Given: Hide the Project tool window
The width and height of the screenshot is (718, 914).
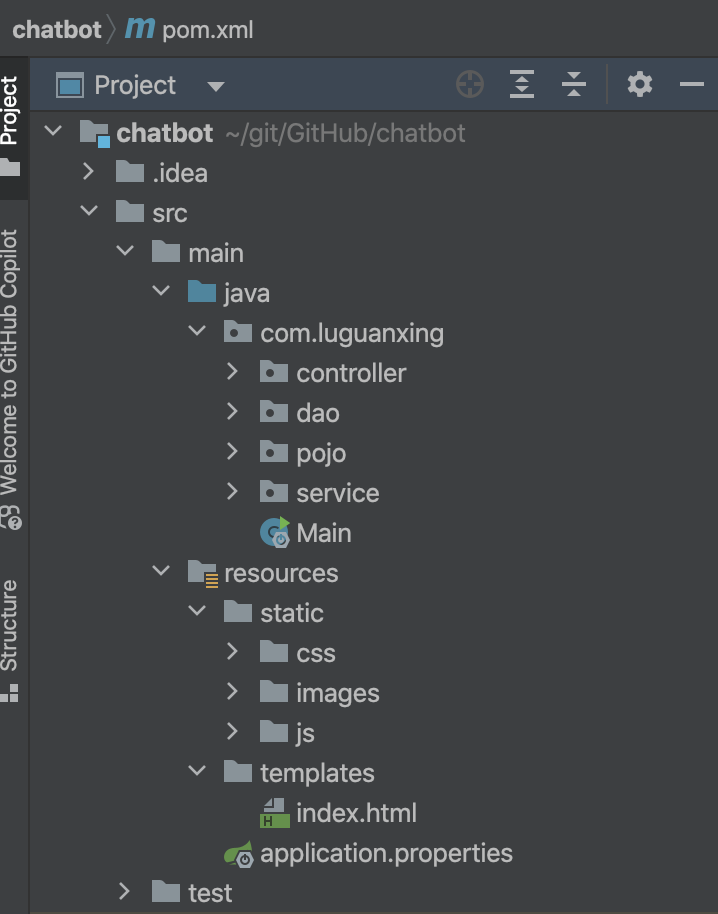Looking at the screenshot, I should click(692, 85).
